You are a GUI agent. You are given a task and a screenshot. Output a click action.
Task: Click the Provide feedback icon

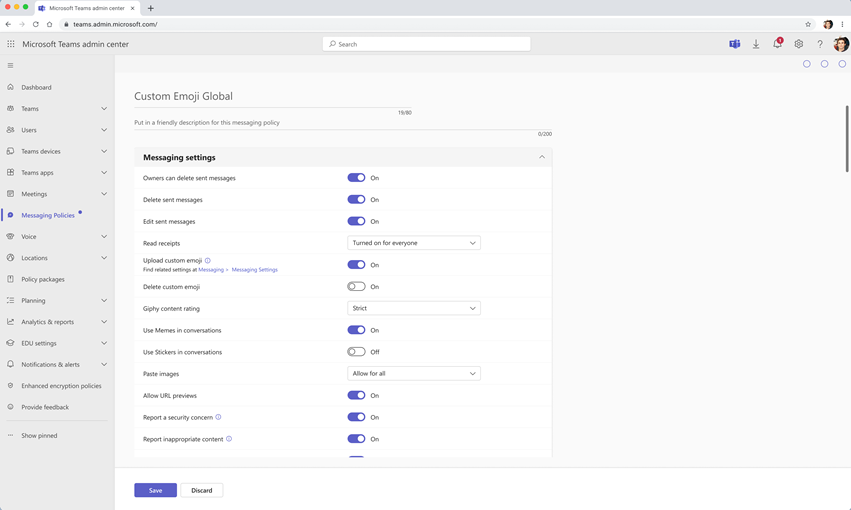[x=10, y=407]
